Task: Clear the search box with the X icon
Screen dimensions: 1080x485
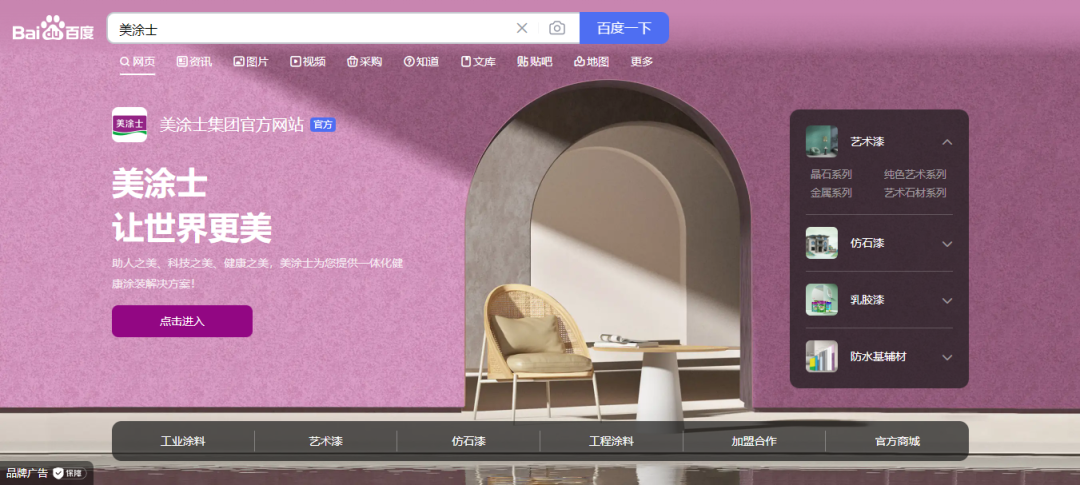Action: coord(522,28)
